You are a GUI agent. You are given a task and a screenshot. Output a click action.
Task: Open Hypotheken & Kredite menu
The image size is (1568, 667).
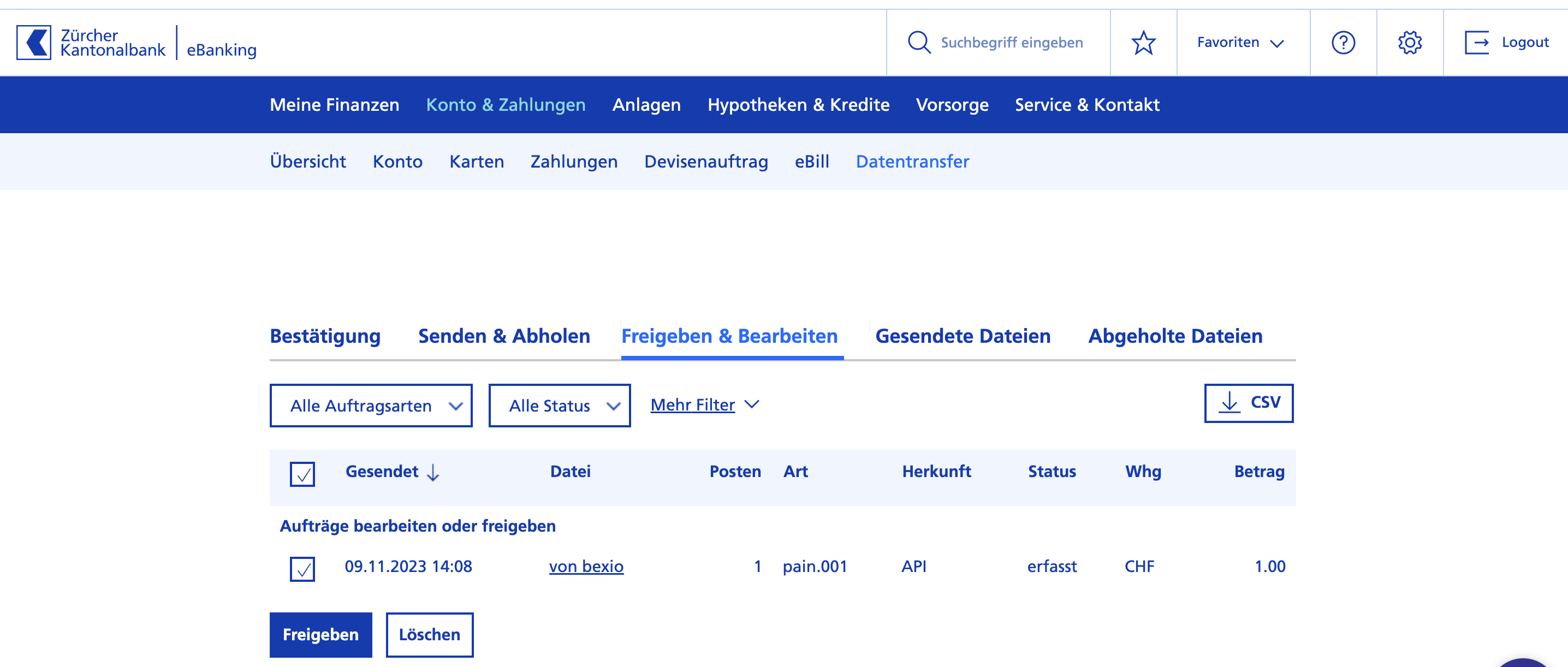pos(798,105)
